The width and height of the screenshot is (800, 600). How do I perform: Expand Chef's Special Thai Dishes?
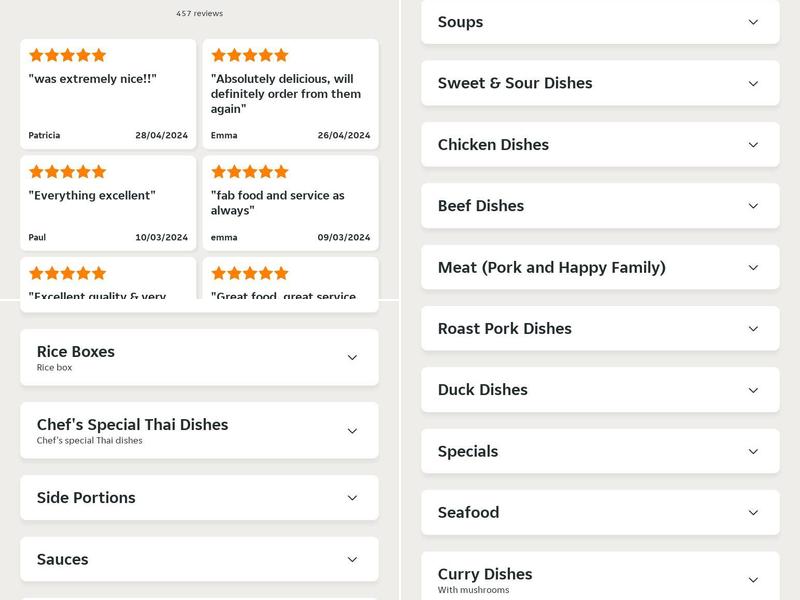pyautogui.click(x=199, y=430)
